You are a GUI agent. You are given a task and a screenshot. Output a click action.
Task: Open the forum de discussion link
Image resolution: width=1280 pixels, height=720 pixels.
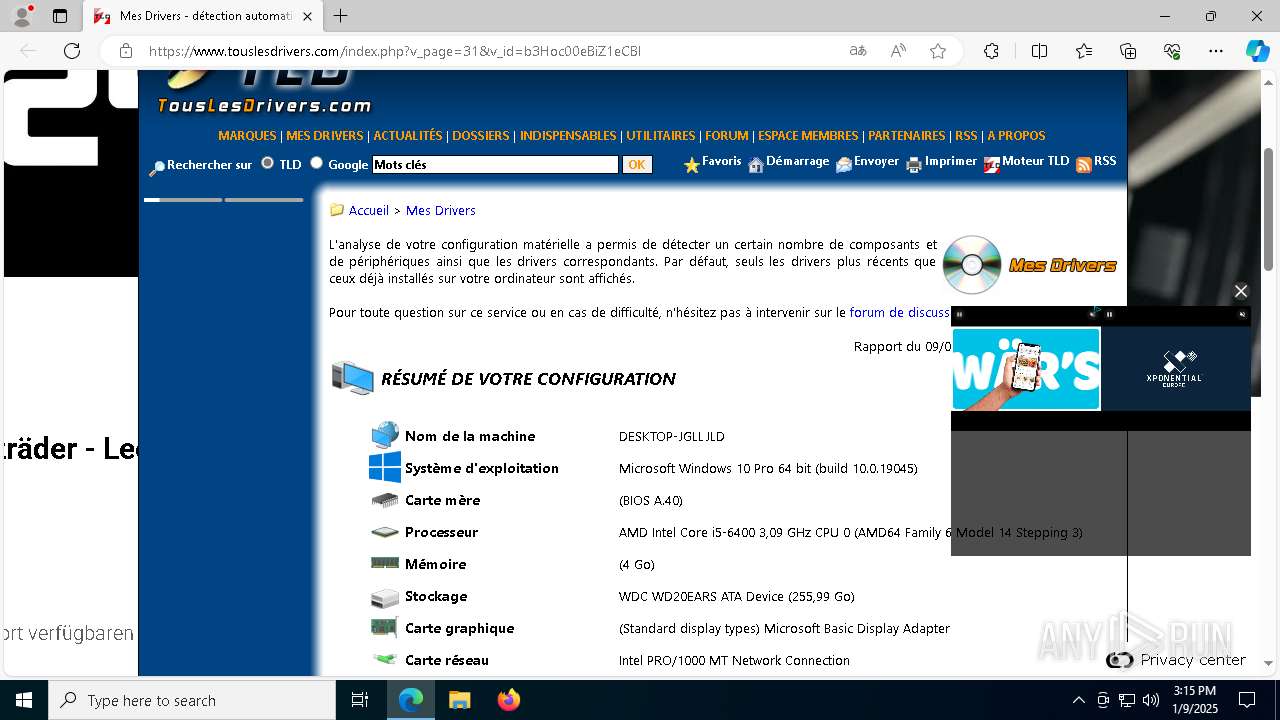pos(899,313)
